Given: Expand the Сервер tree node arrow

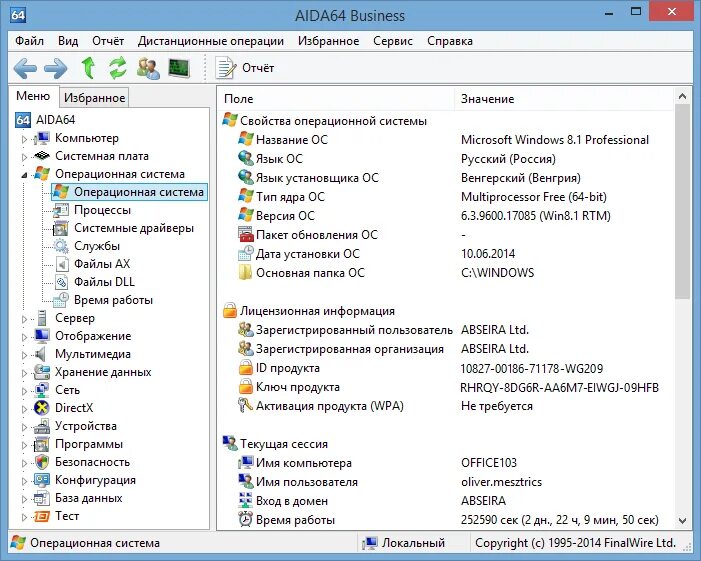Looking at the screenshot, I should (x=25, y=319).
